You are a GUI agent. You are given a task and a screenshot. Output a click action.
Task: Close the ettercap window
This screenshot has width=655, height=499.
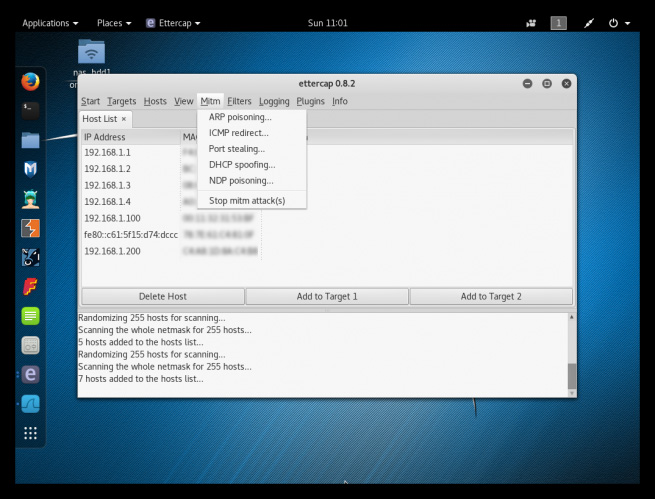pos(566,84)
